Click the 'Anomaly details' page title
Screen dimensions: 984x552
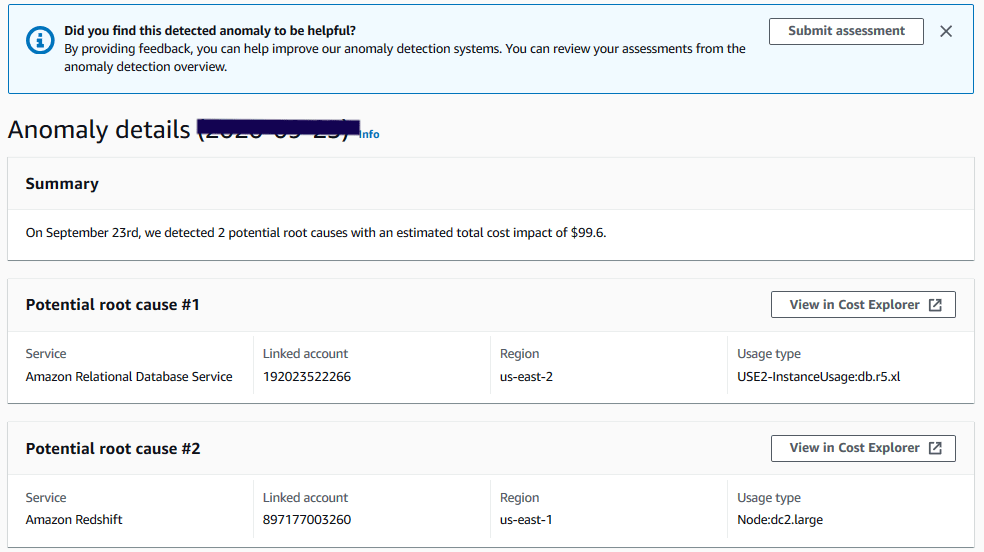tap(99, 130)
